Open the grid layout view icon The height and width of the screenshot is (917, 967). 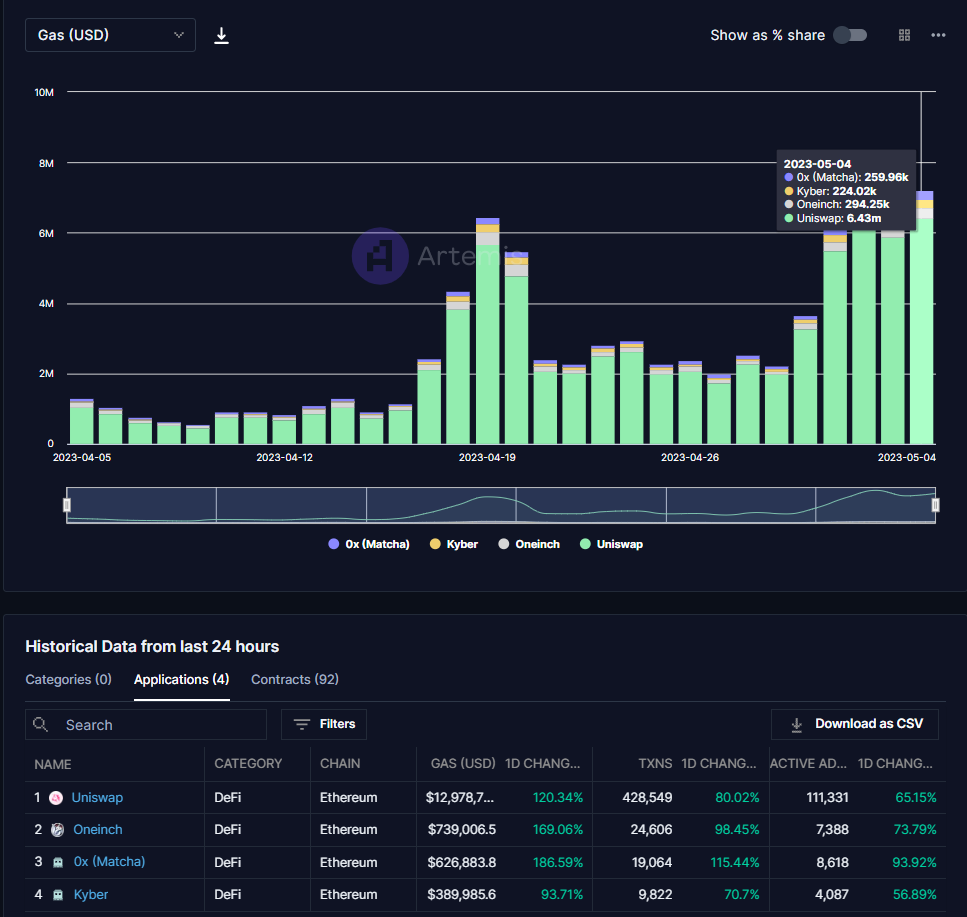tap(904, 35)
